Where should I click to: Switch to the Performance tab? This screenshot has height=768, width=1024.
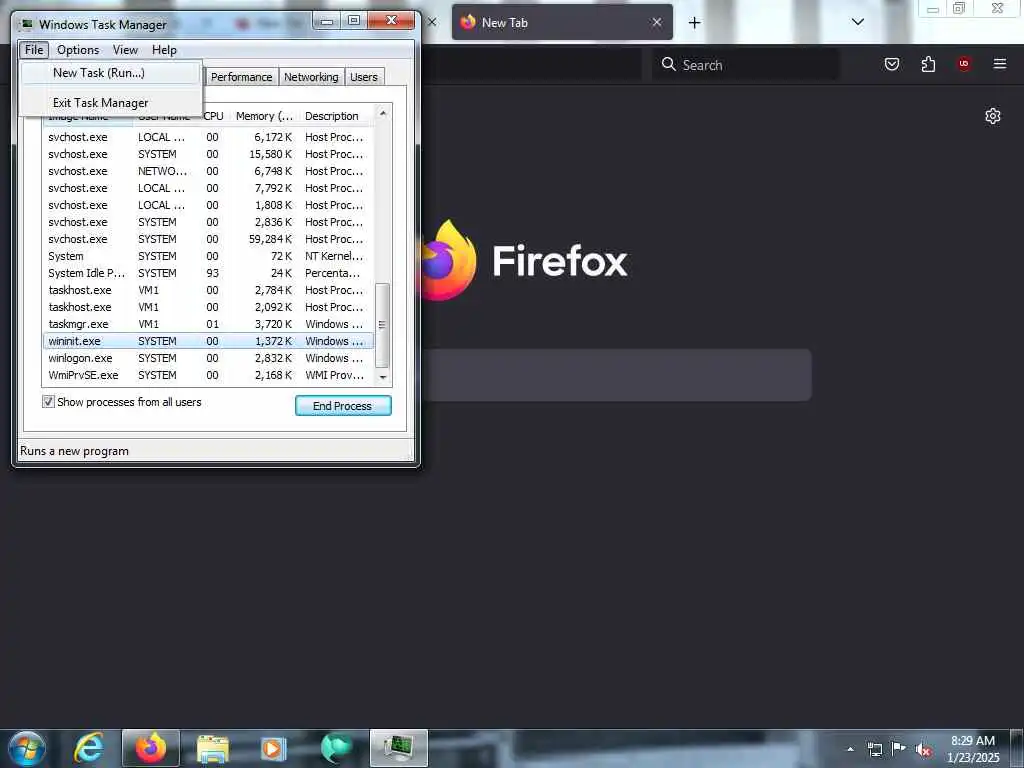click(241, 77)
